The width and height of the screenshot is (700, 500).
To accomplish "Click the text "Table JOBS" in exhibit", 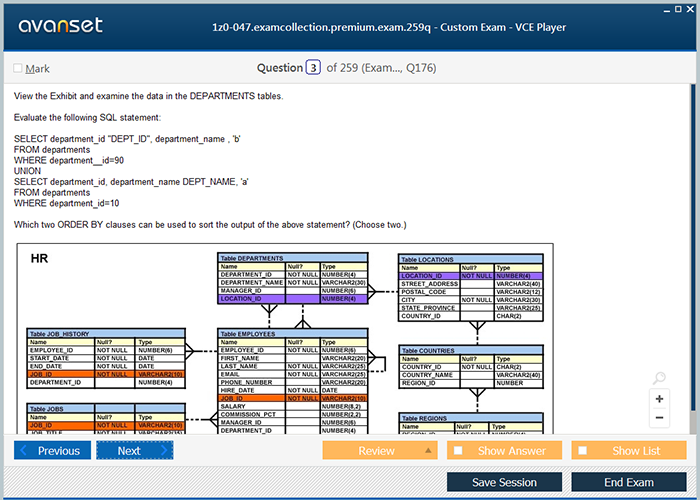I will tap(46, 409).
